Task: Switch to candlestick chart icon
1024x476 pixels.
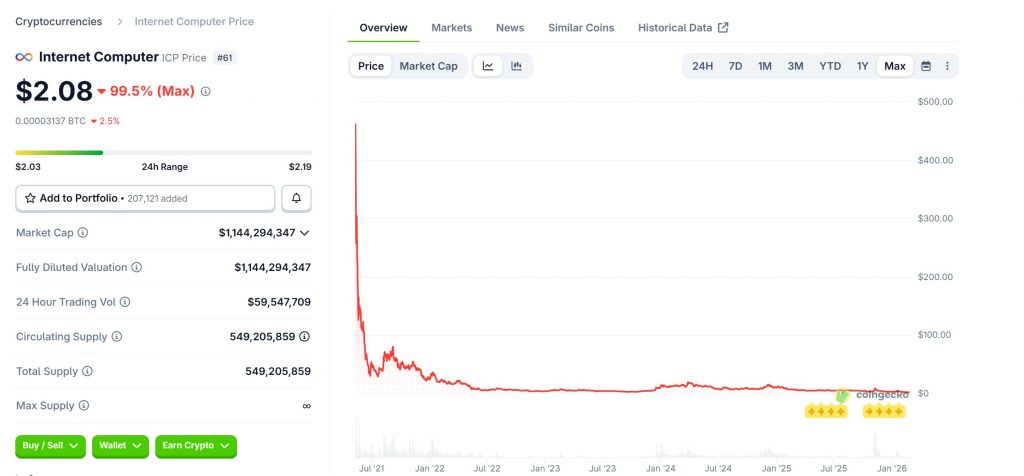Action: [517, 66]
